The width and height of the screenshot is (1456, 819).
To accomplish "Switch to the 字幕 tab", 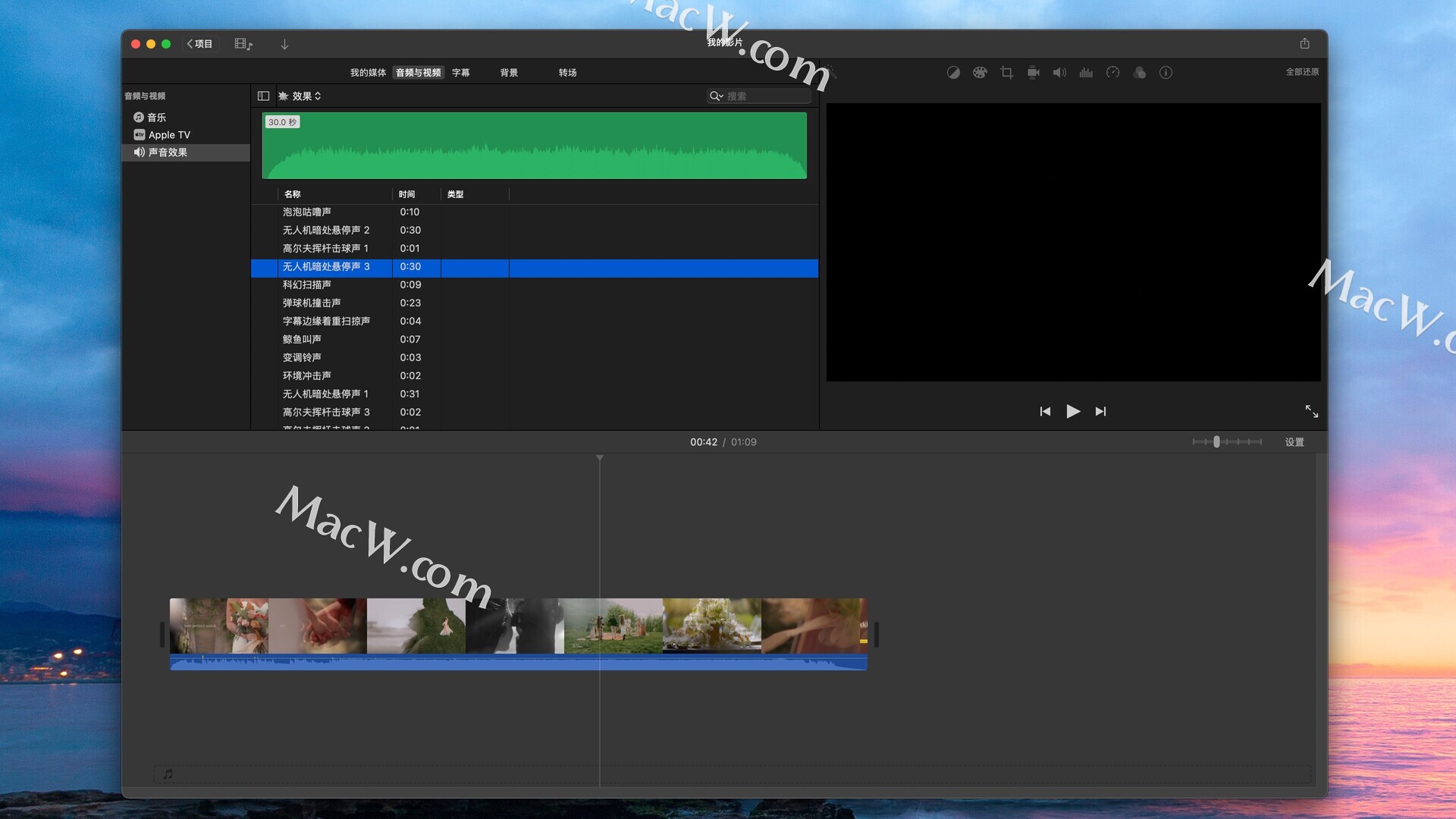I will coord(460,73).
